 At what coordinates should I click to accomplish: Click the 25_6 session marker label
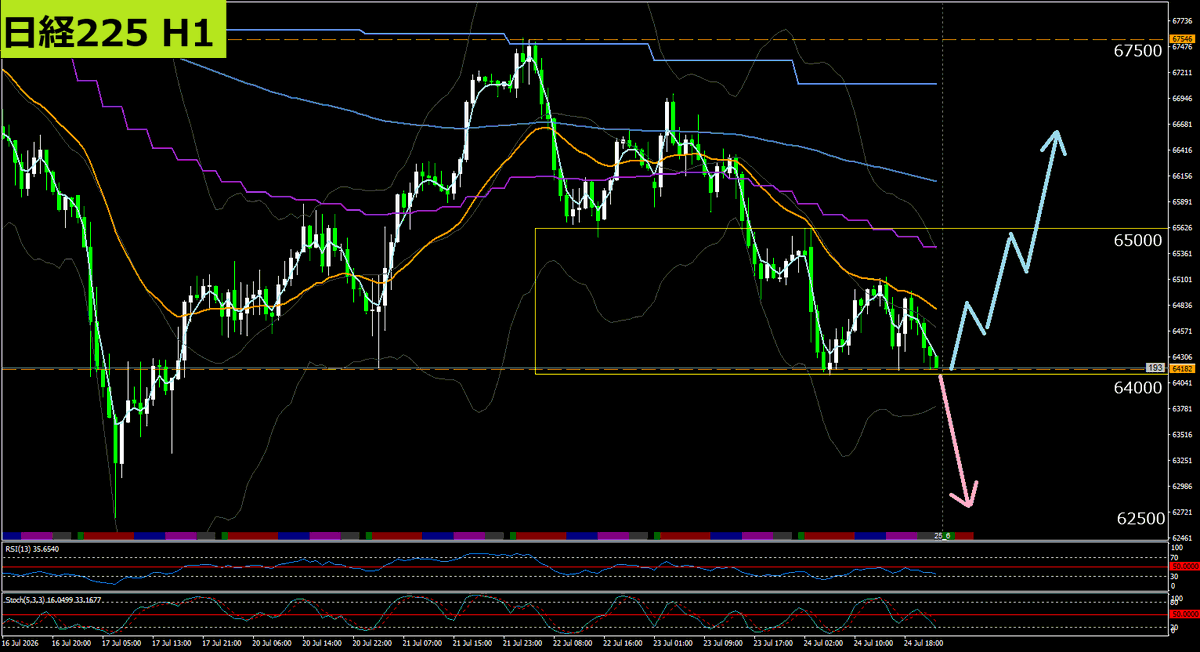coord(941,537)
